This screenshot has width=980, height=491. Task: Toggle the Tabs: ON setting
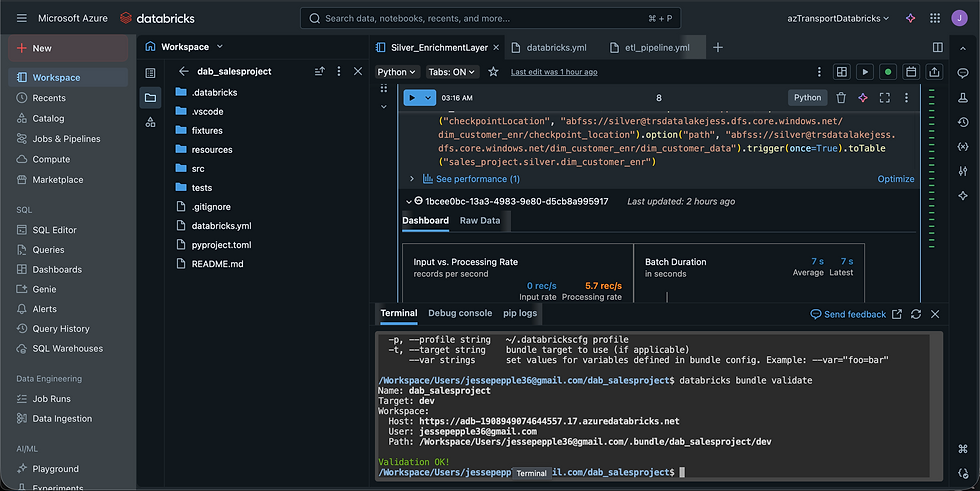point(452,72)
